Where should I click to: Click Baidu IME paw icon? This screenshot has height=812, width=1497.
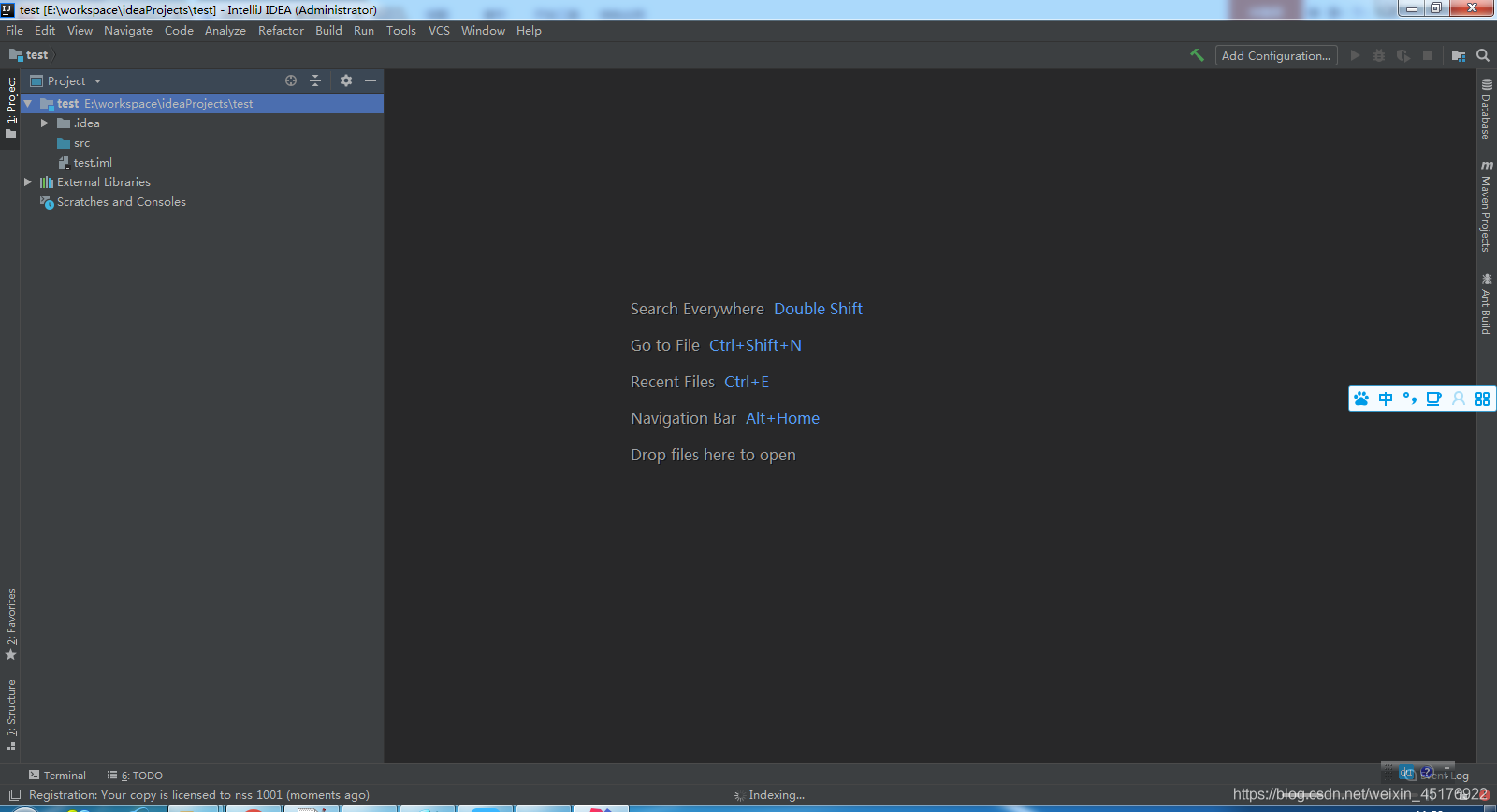pos(1361,399)
